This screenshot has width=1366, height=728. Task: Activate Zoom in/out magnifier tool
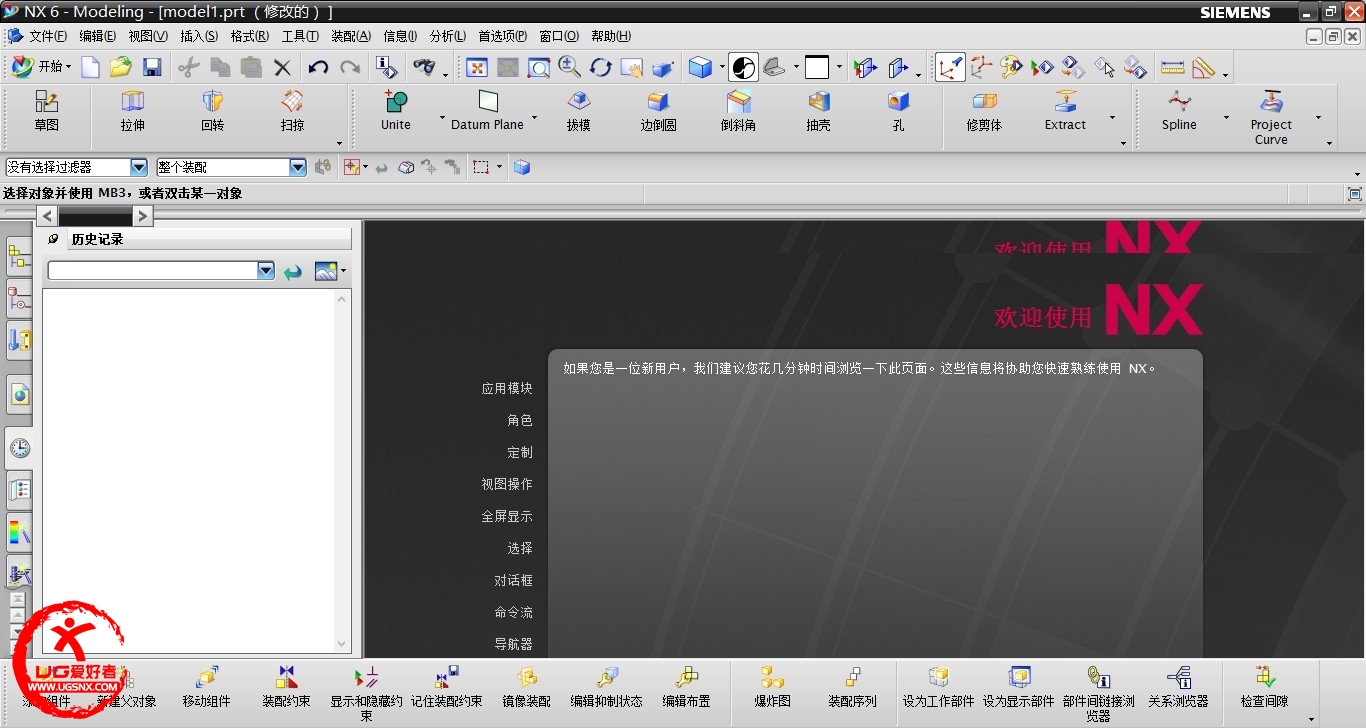point(570,67)
